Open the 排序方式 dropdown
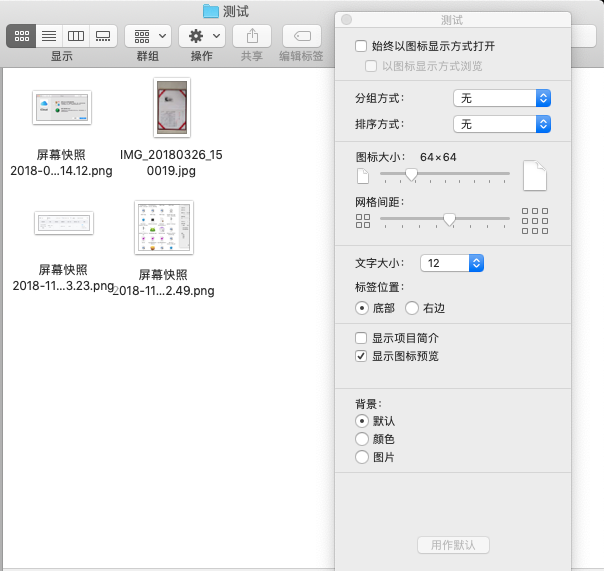 [502, 124]
